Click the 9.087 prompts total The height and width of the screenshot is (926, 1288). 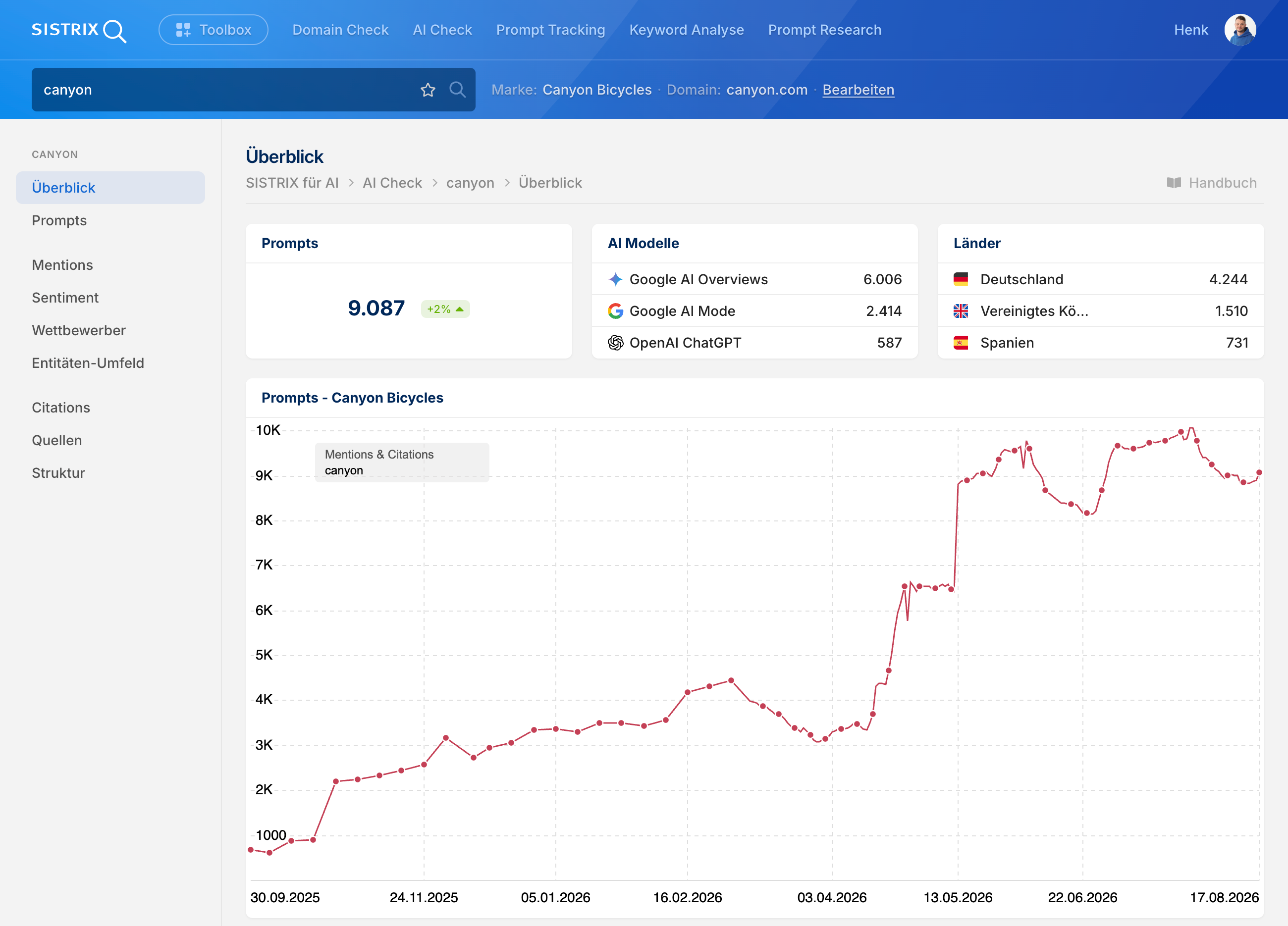(376, 309)
